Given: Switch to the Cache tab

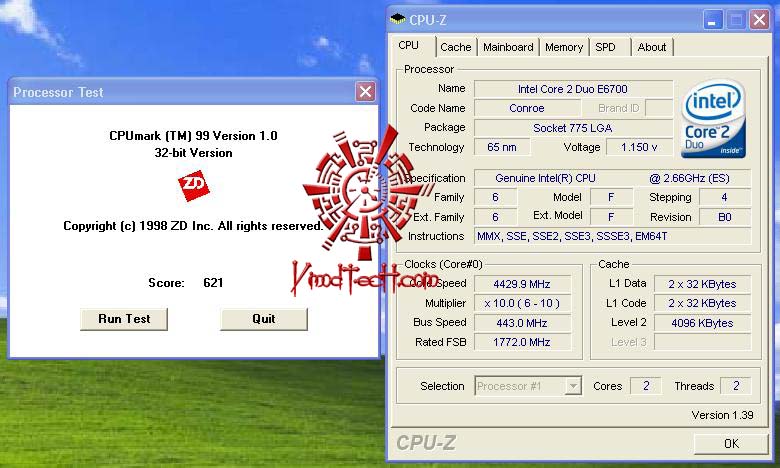Looking at the screenshot, I should coord(456,47).
